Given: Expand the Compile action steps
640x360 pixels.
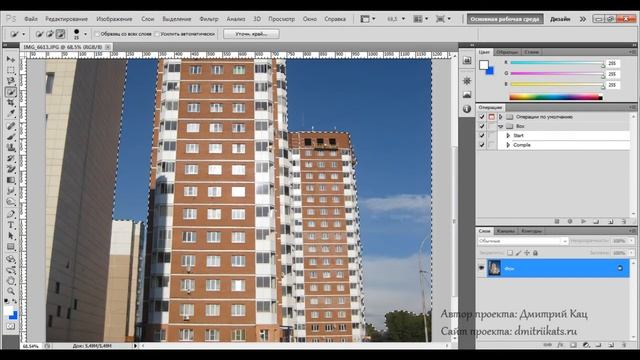Looking at the screenshot, I should 508,145.
